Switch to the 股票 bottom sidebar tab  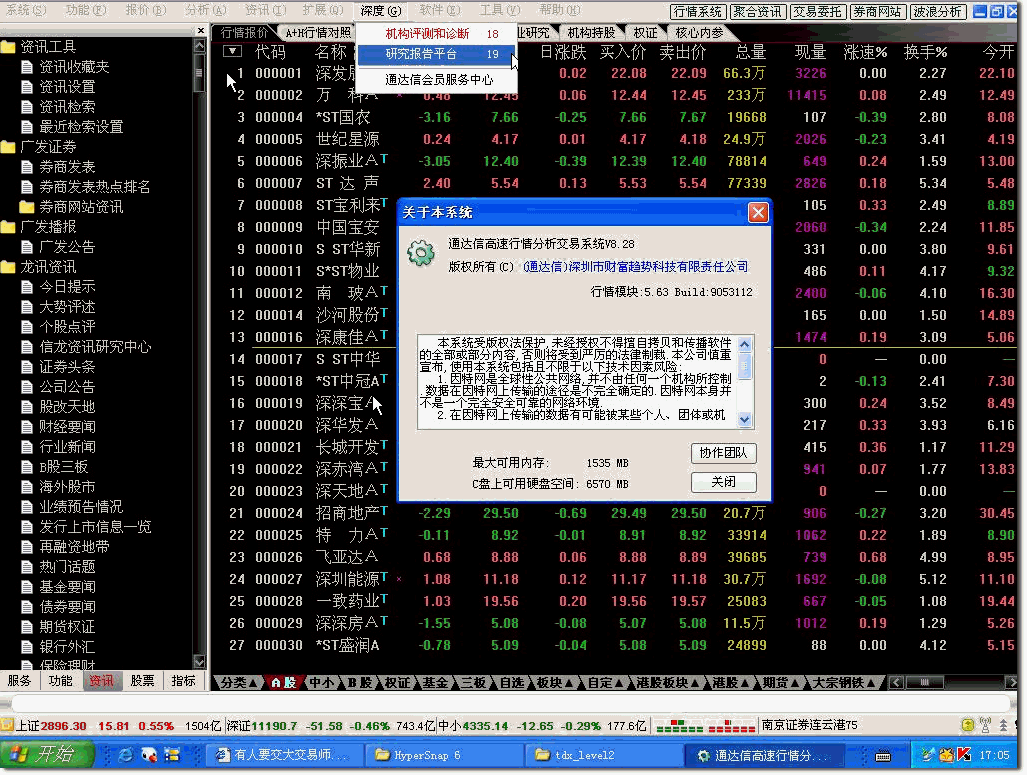(x=142, y=681)
